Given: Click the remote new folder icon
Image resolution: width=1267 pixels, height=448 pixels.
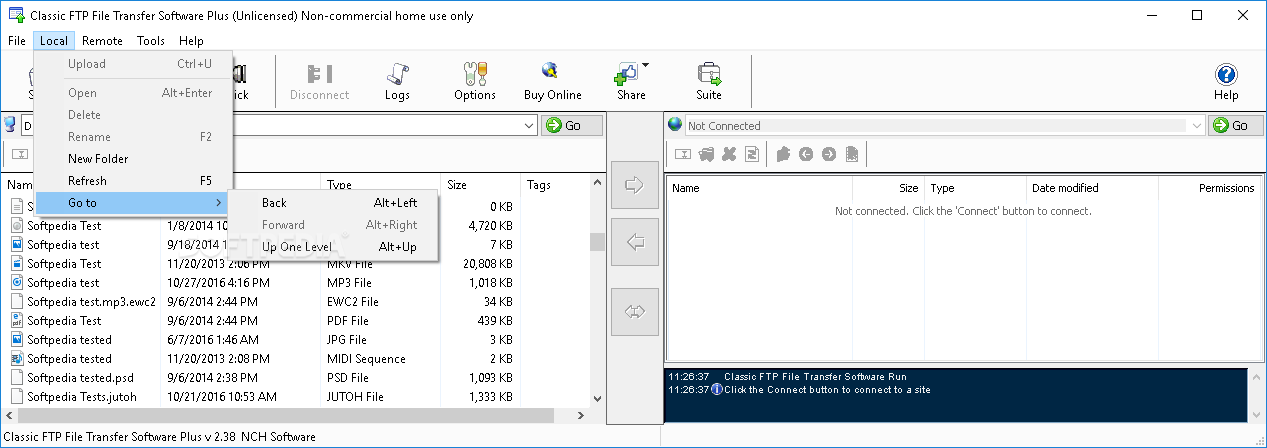Looking at the screenshot, I should pos(783,154).
